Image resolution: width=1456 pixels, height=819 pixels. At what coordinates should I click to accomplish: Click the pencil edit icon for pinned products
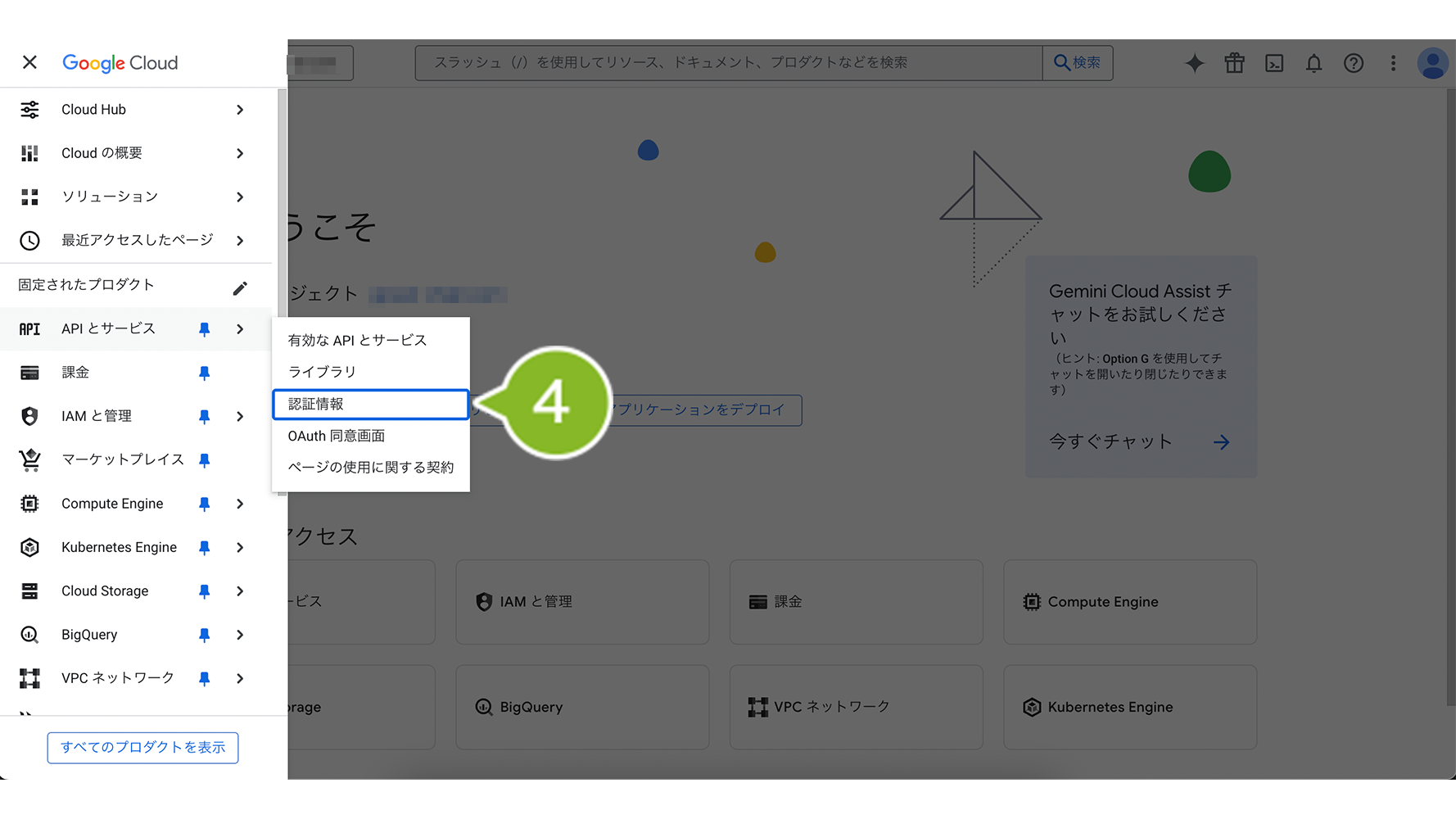240,288
